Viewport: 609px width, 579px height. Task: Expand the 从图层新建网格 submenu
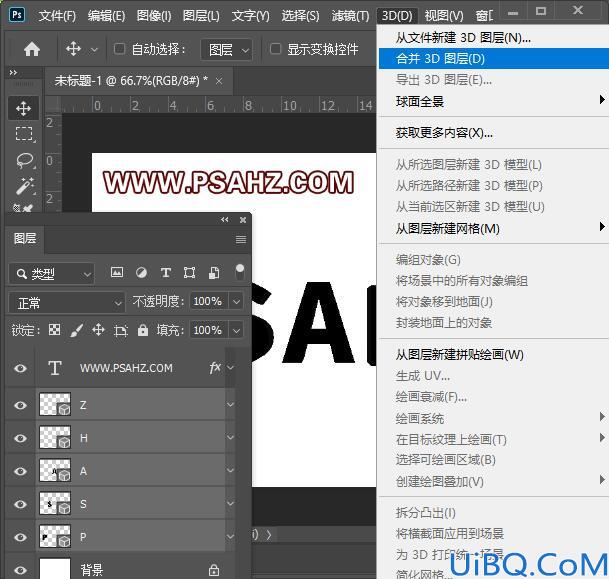[494, 228]
